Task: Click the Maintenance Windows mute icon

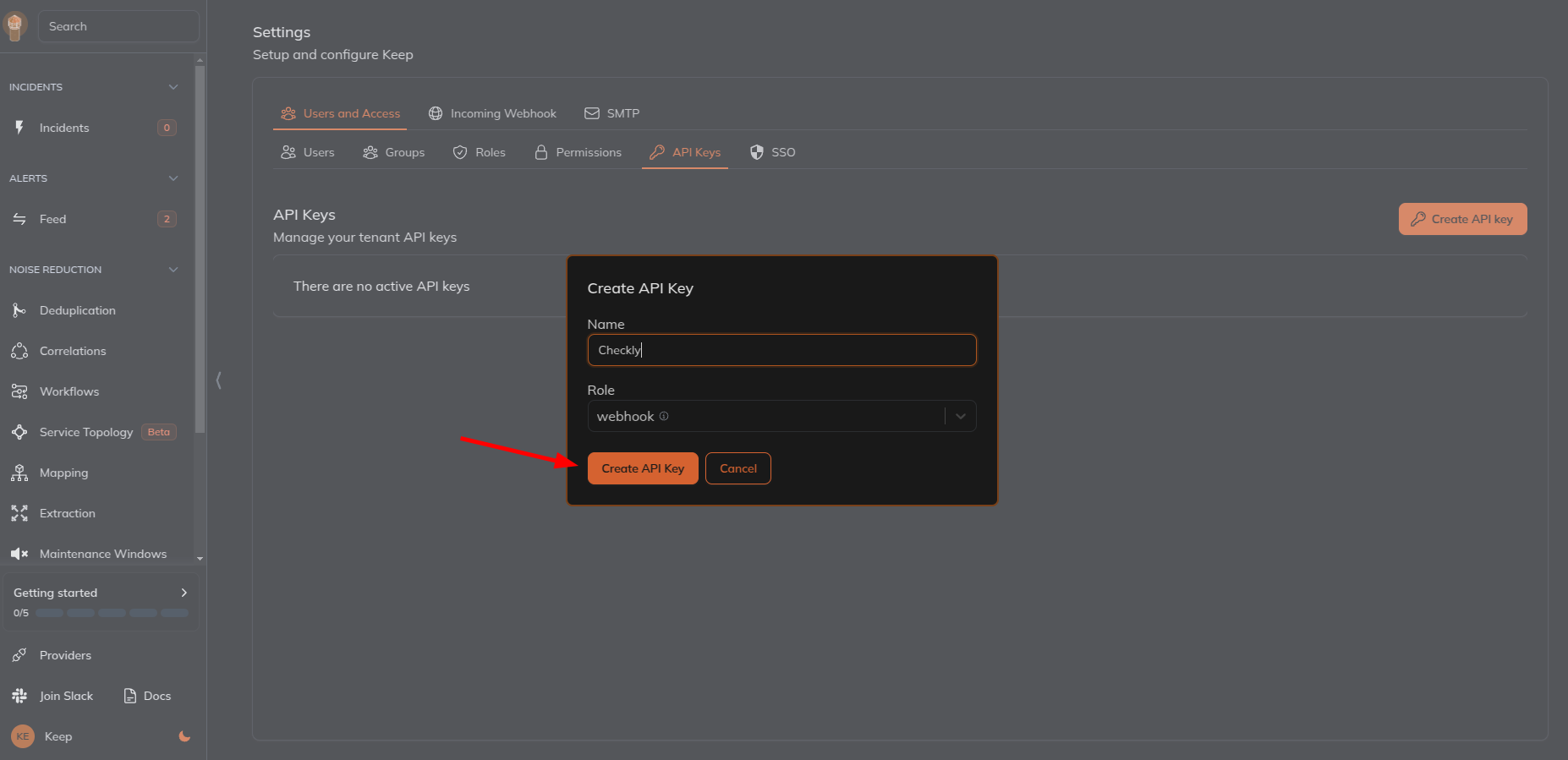Action: pos(19,554)
